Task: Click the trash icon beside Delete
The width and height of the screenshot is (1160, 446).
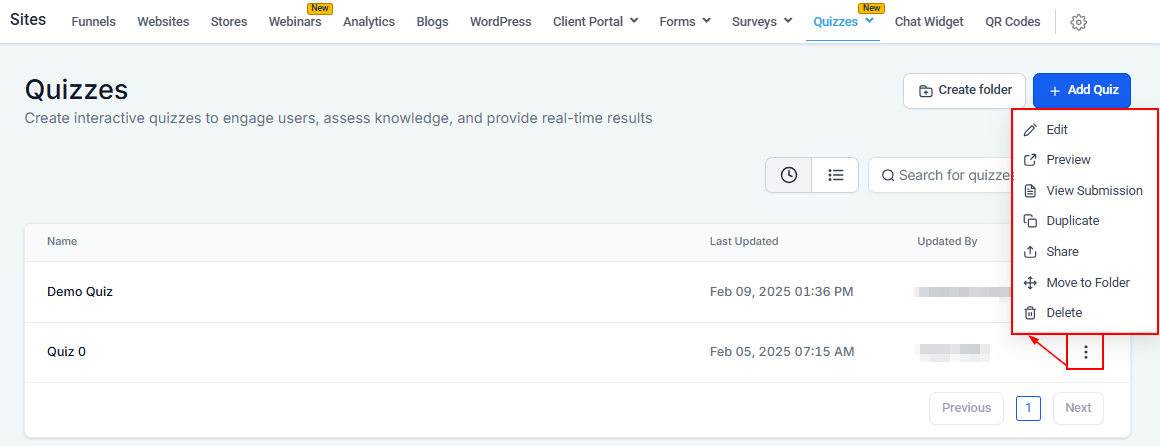Action: (1030, 313)
